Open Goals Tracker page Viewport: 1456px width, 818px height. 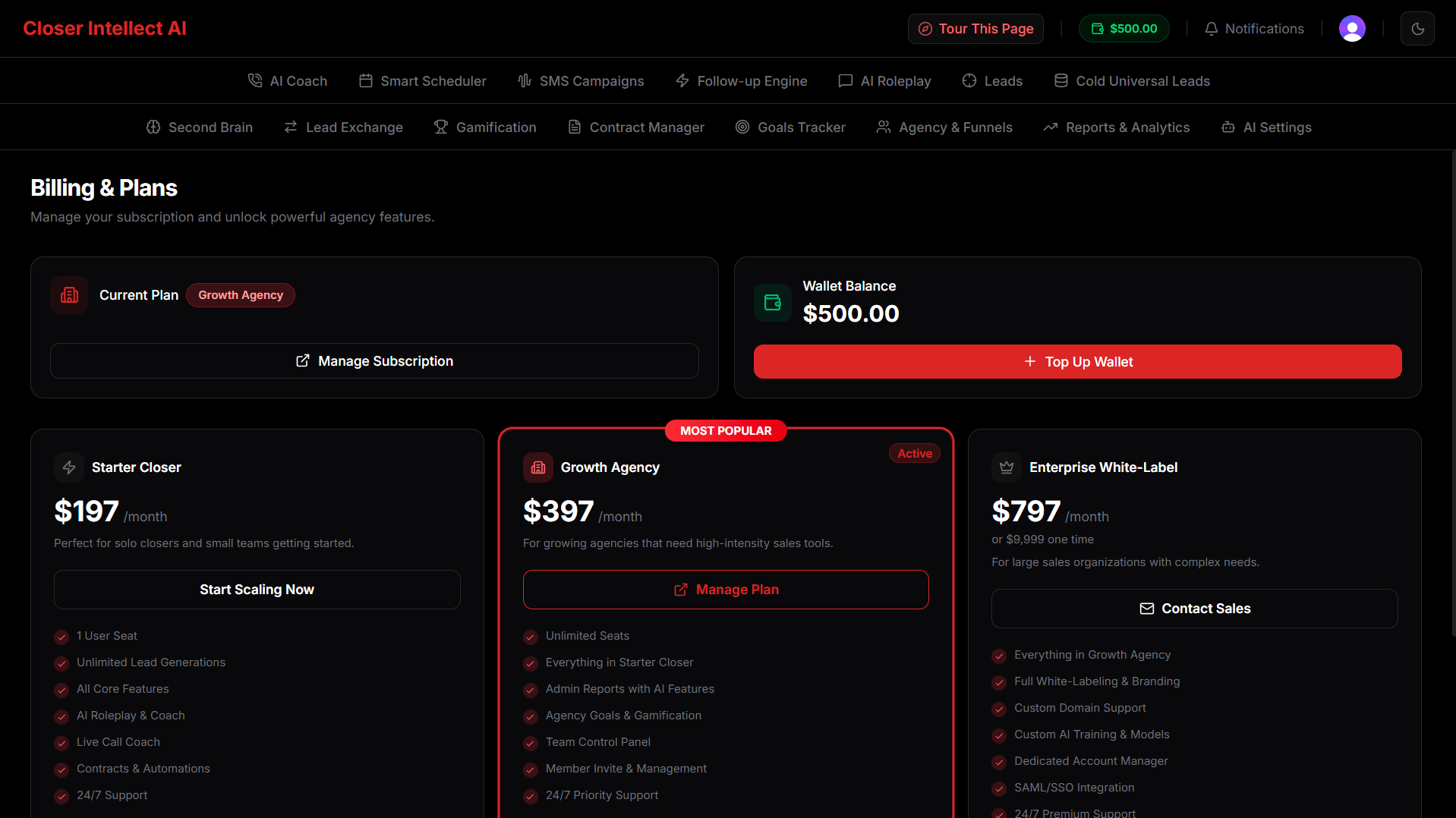790,127
